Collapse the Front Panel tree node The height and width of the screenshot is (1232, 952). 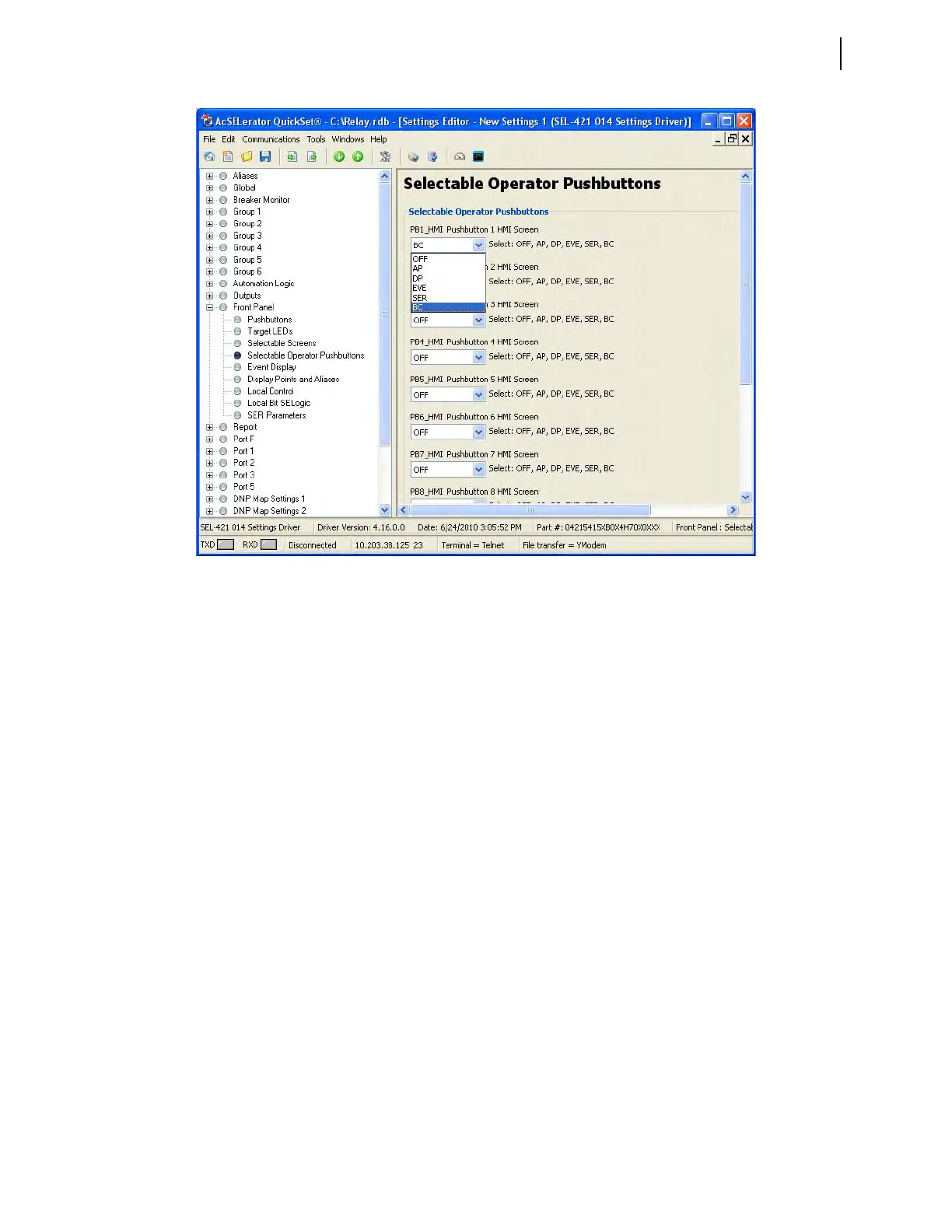click(209, 307)
